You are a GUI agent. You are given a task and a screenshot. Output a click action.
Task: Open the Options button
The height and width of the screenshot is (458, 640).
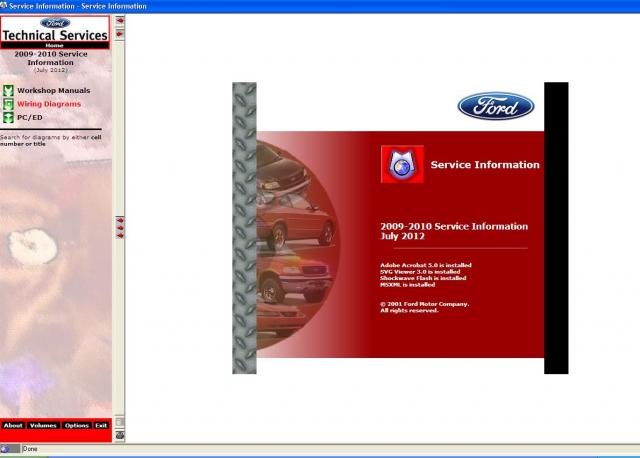[76, 425]
